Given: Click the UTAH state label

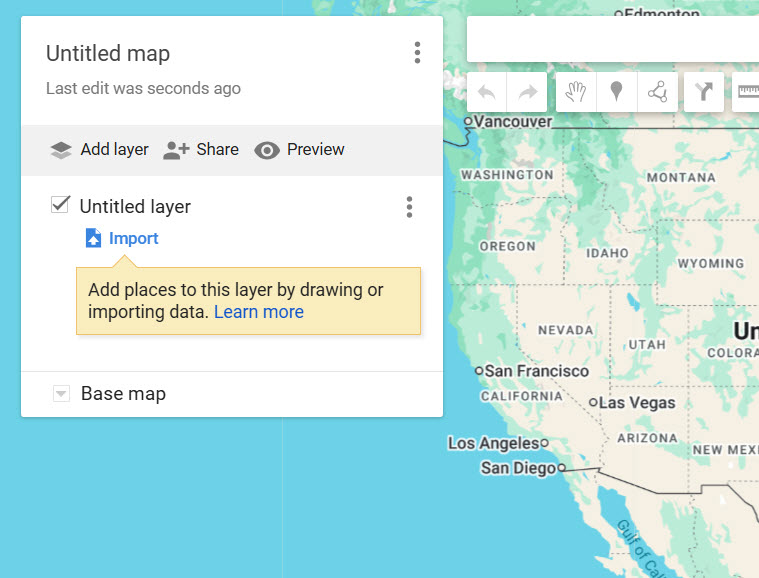Looking at the screenshot, I should click(647, 345).
